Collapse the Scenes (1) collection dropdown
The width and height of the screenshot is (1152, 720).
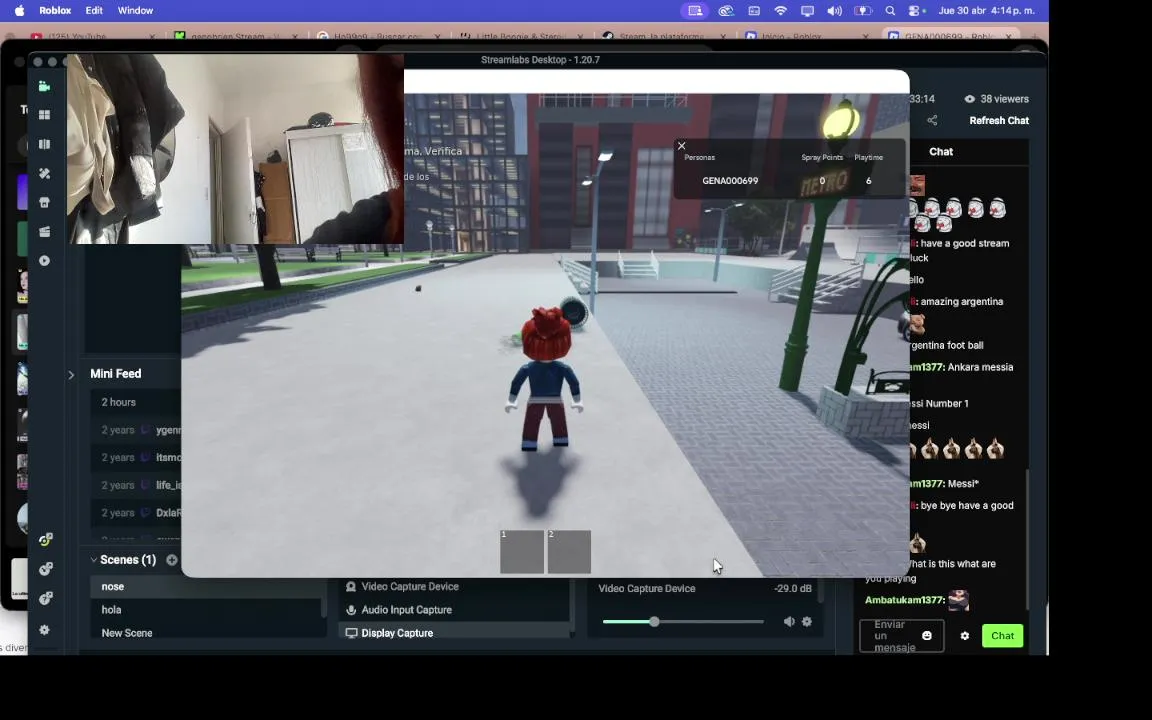point(93,560)
